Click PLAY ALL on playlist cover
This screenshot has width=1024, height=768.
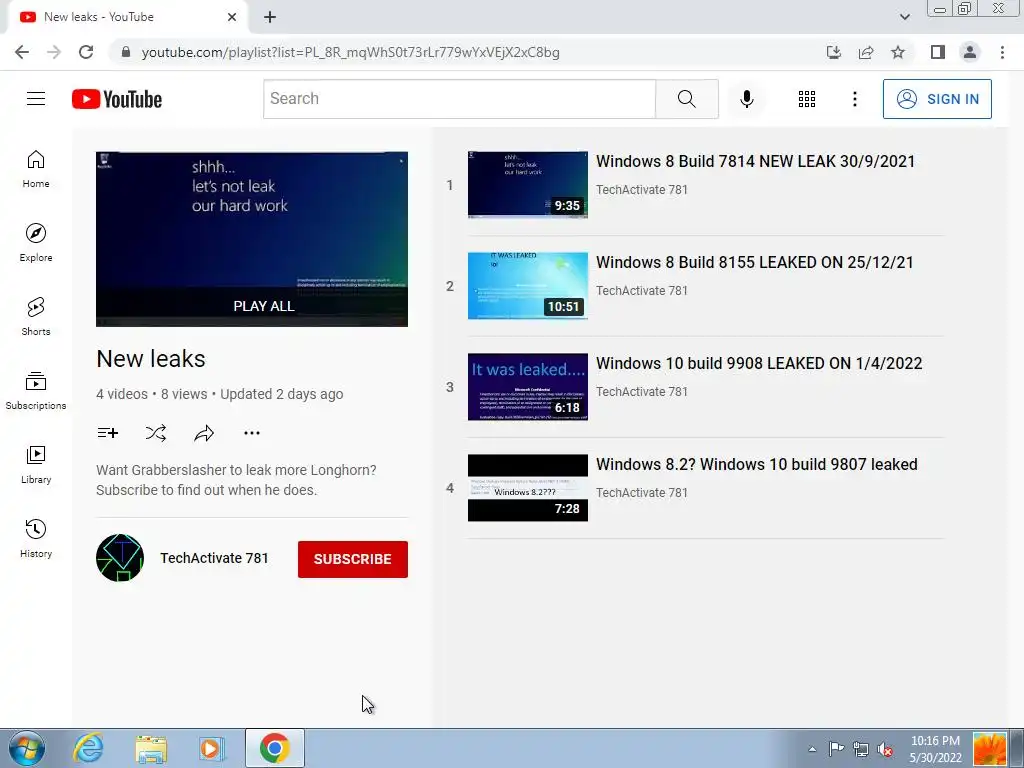point(264,306)
